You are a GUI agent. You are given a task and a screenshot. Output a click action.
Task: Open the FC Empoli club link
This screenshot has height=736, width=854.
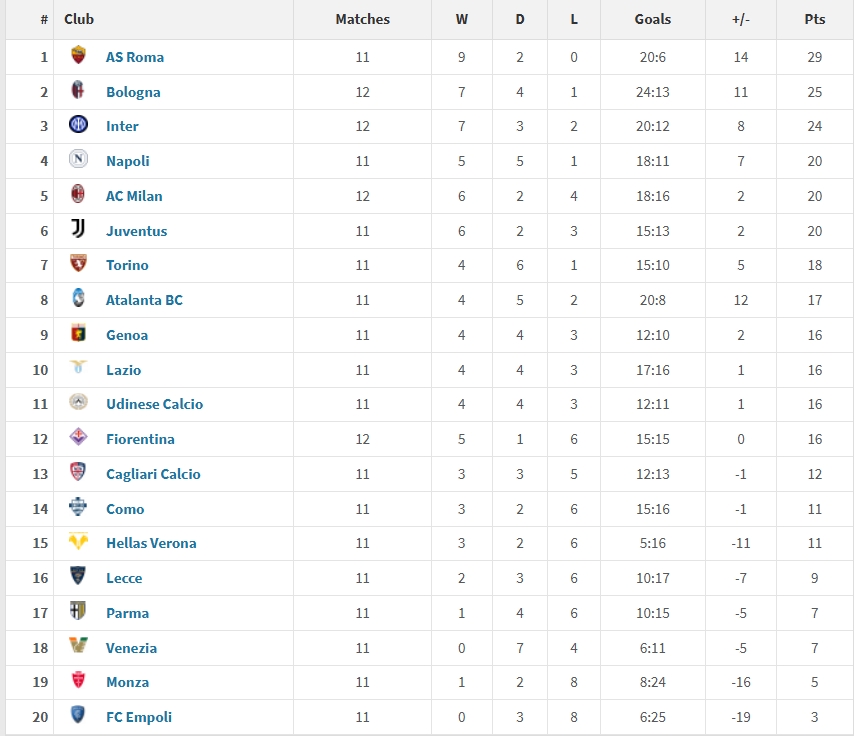pos(139,717)
